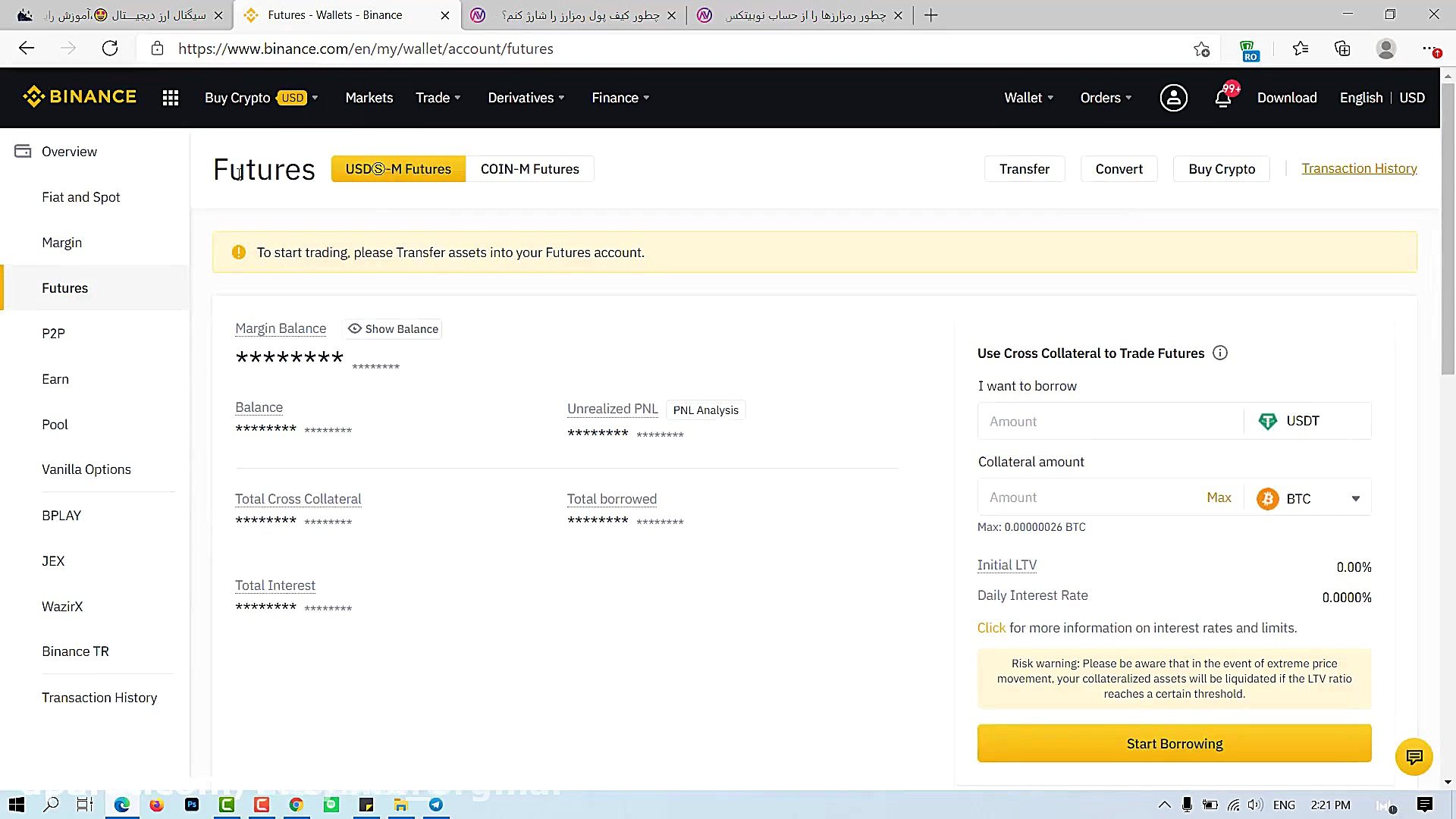Show hidden system tray icons
The width and height of the screenshot is (1456, 819).
(x=1164, y=805)
